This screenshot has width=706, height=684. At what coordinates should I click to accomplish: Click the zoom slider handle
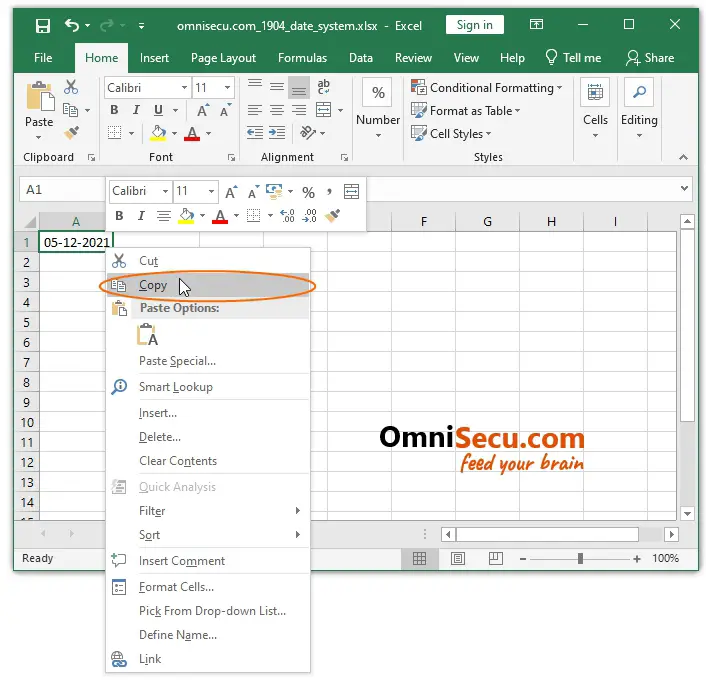point(580,559)
